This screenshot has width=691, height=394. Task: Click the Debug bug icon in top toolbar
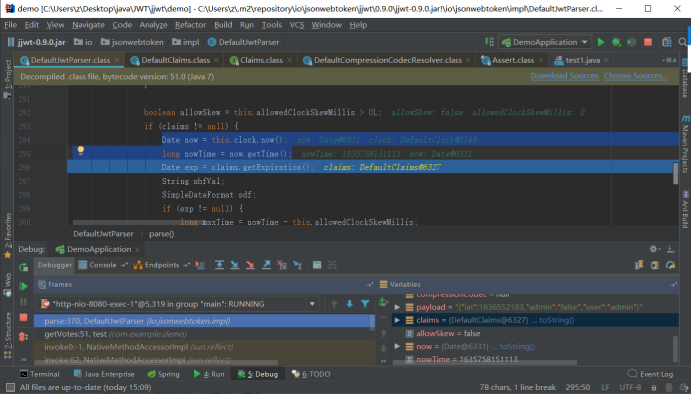point(616,42)
